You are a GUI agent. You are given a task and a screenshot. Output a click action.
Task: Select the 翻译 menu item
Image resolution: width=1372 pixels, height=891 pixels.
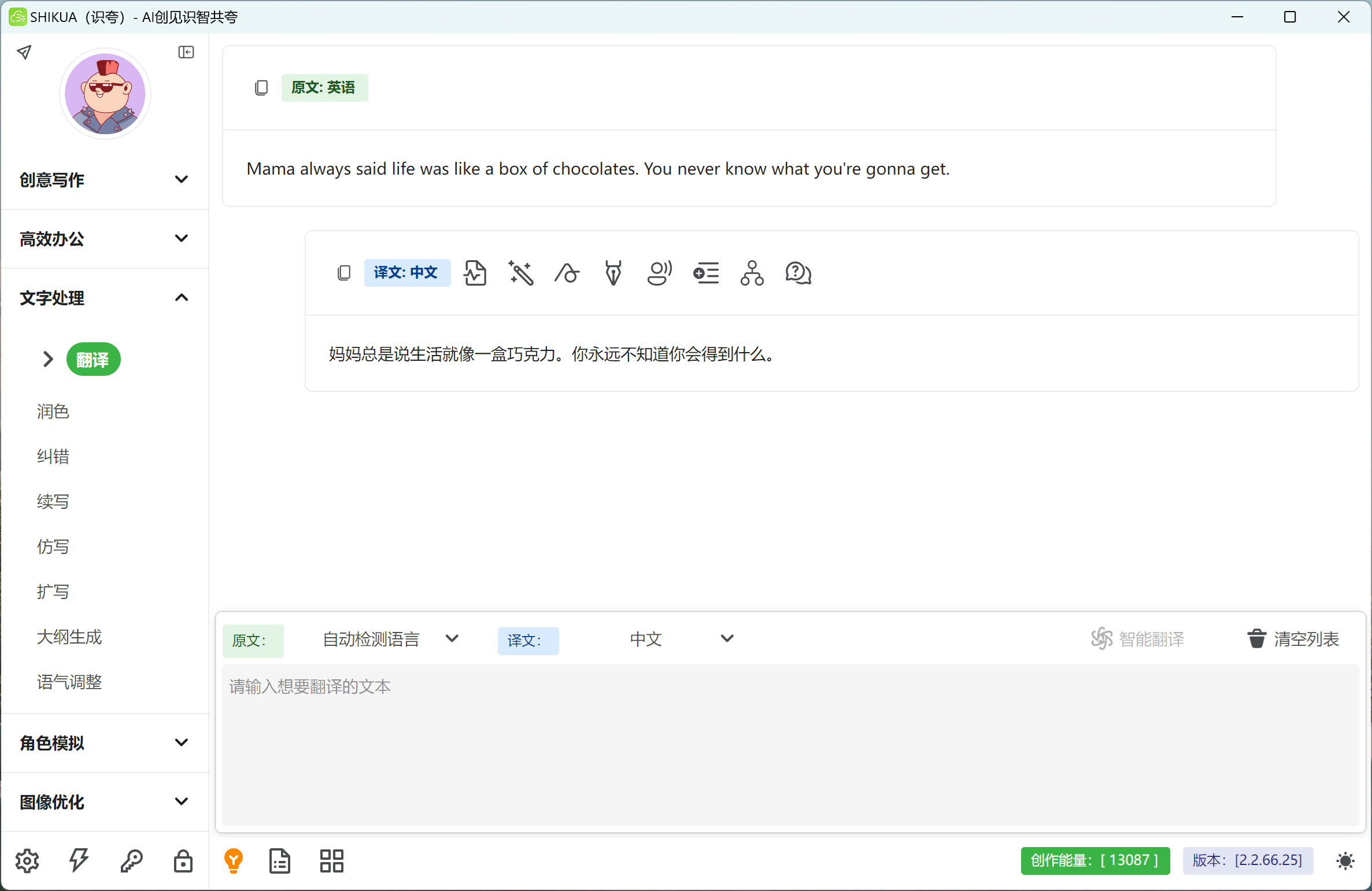(x=93, y=360)
